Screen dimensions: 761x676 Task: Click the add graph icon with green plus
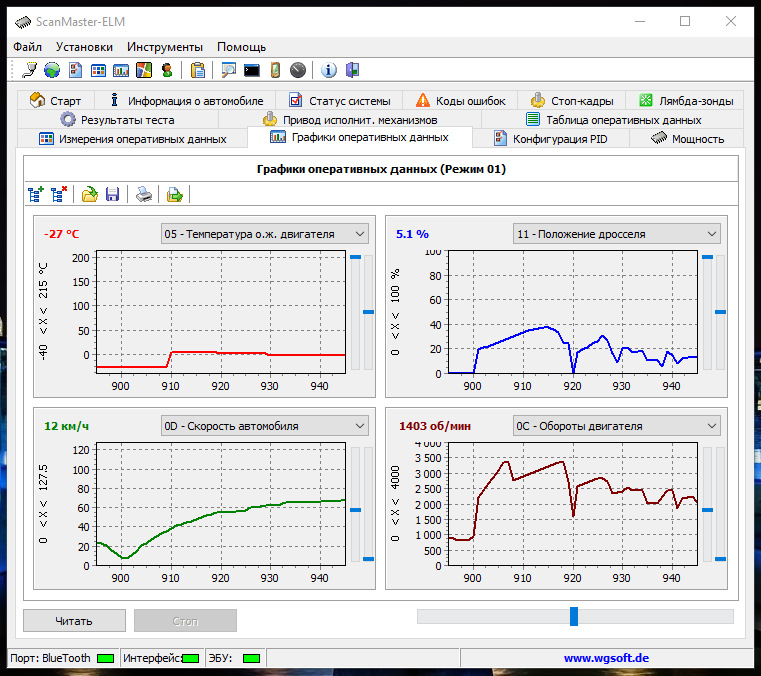point(37,194)
